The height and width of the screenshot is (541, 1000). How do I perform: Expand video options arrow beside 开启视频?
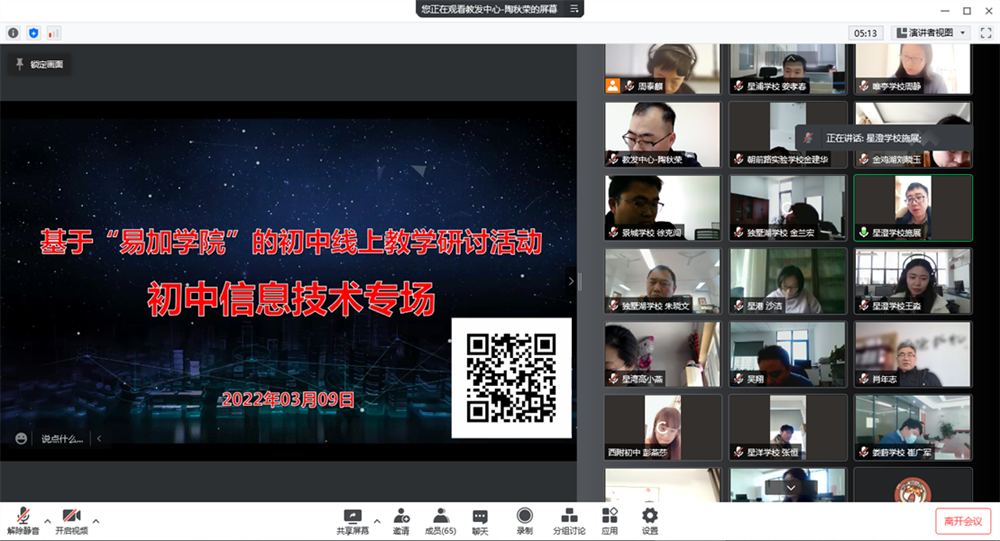[x=96, y=521]
